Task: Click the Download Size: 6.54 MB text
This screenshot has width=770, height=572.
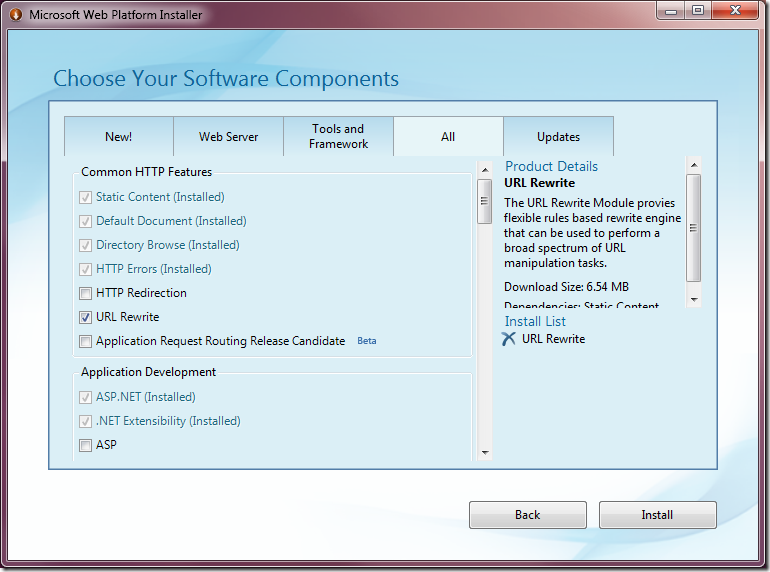Action: tap(566, 287)
